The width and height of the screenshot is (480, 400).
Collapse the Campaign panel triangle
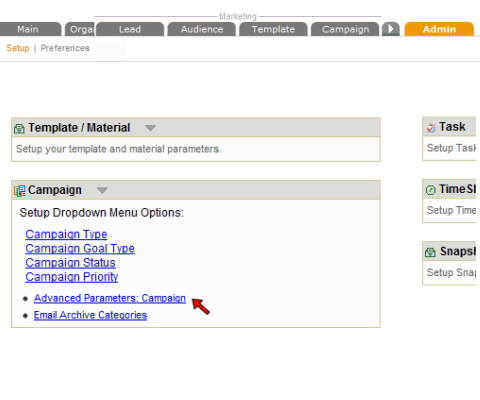click(102, 190)
